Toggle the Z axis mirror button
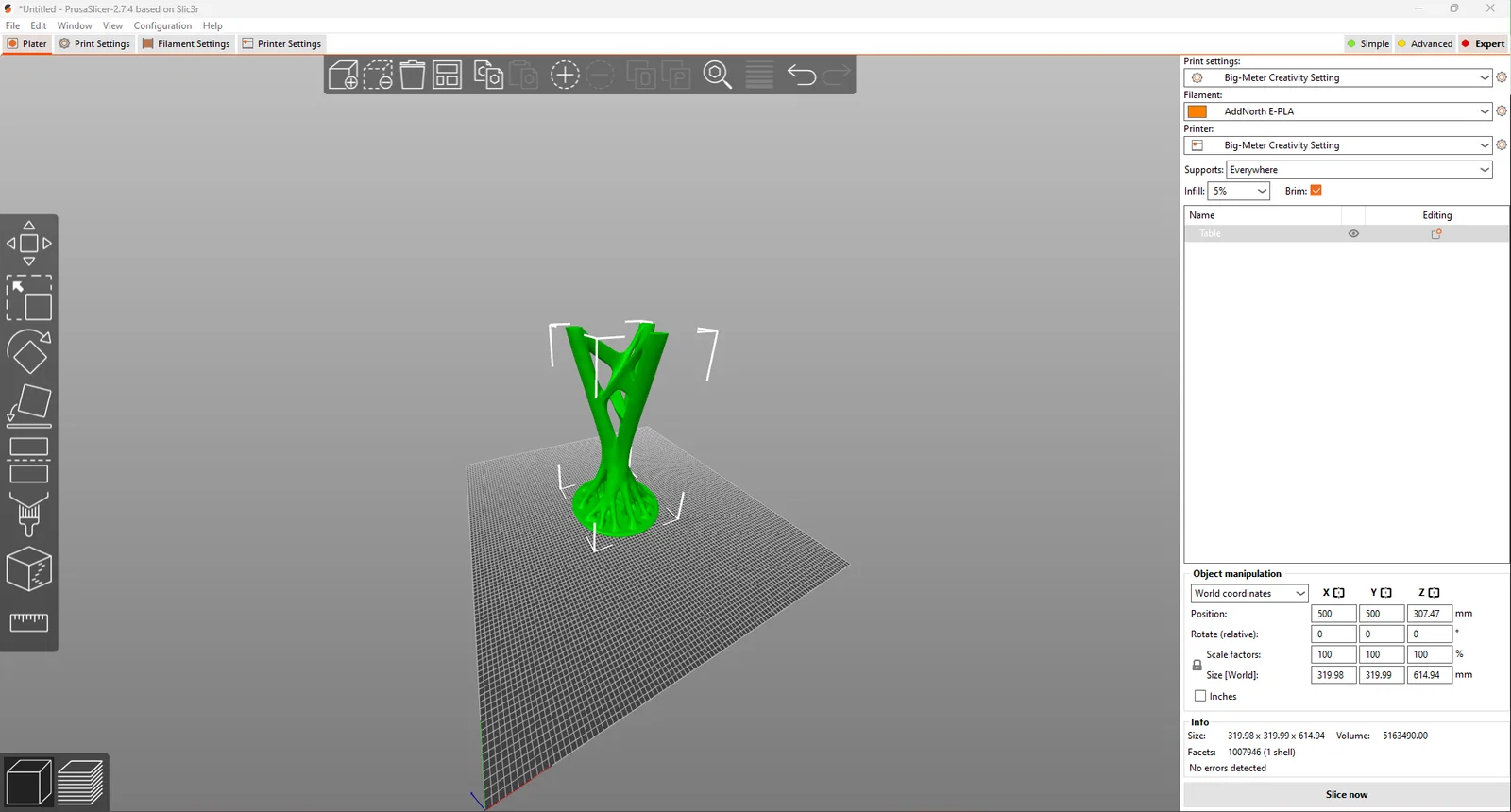 [x=1434, y=593]
